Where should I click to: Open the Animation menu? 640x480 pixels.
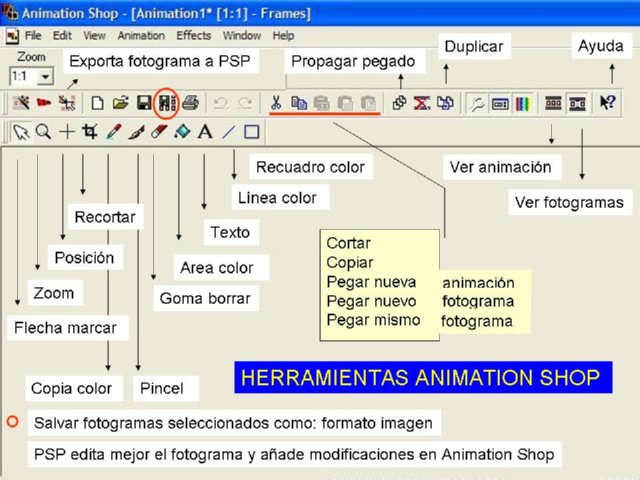tap(141, 36)
